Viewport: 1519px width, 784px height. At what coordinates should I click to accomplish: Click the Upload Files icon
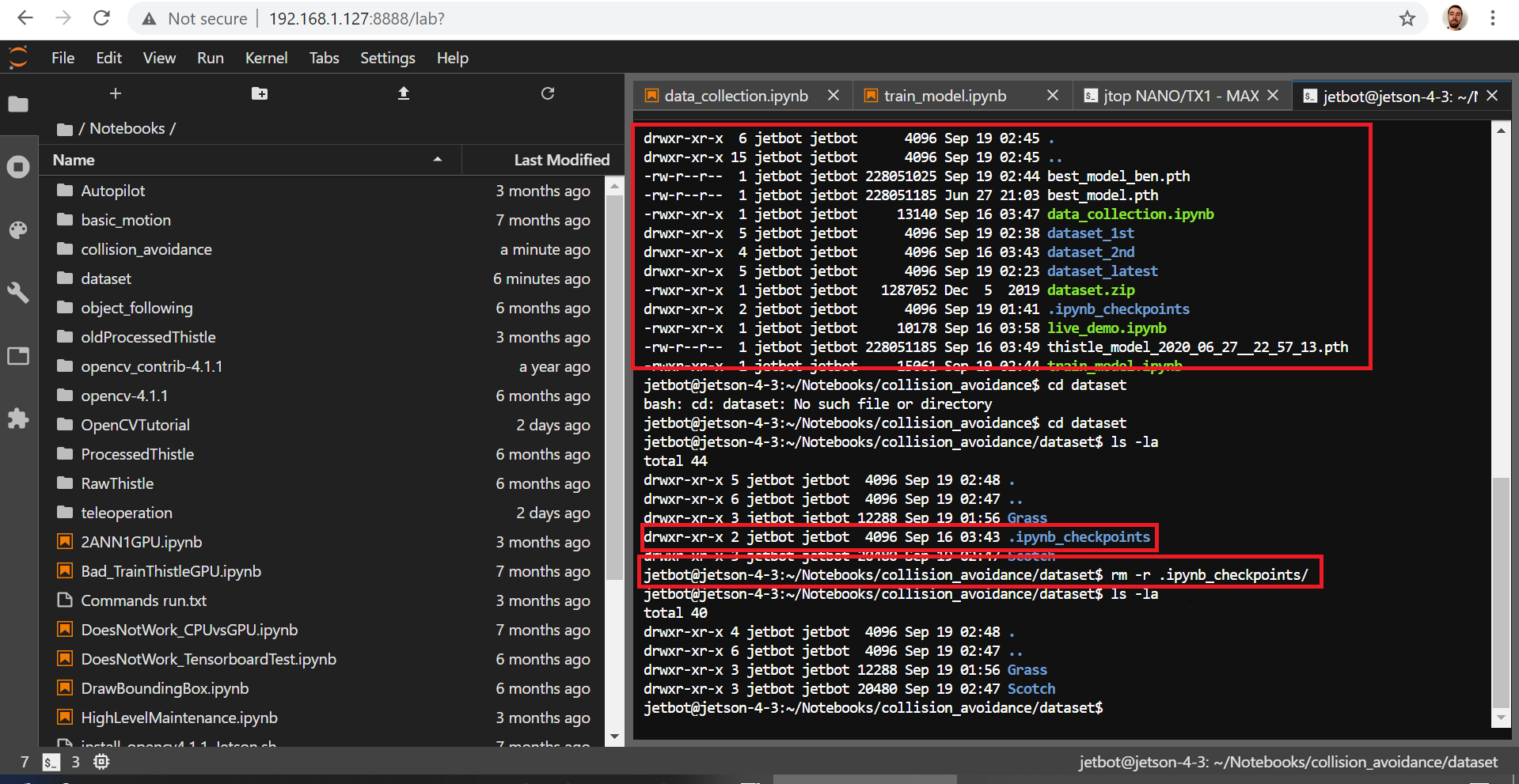click(404, 93)
